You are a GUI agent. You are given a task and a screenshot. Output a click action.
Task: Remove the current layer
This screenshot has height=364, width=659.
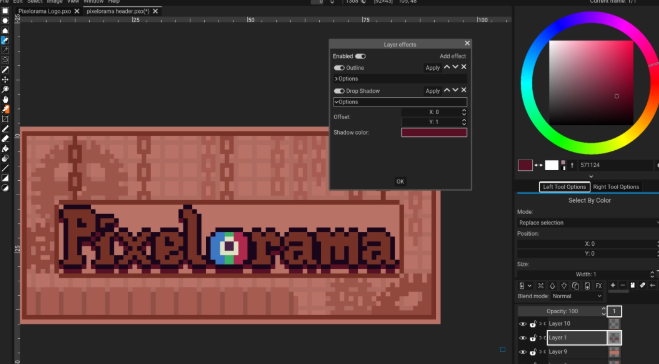(x=541, y=286)
